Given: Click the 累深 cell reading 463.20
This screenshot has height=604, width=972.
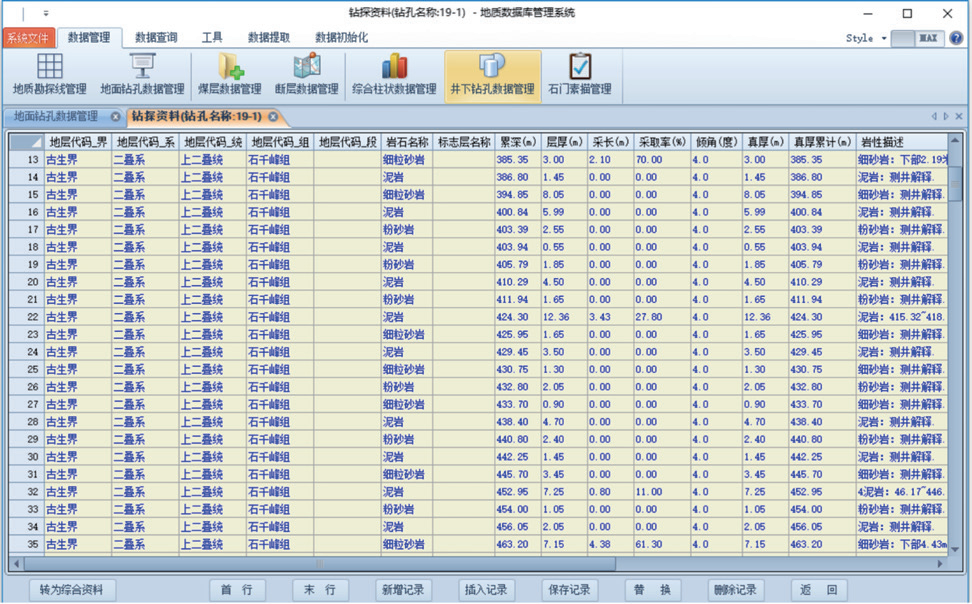Looking at the screenshot, I should tap(518, 544).
